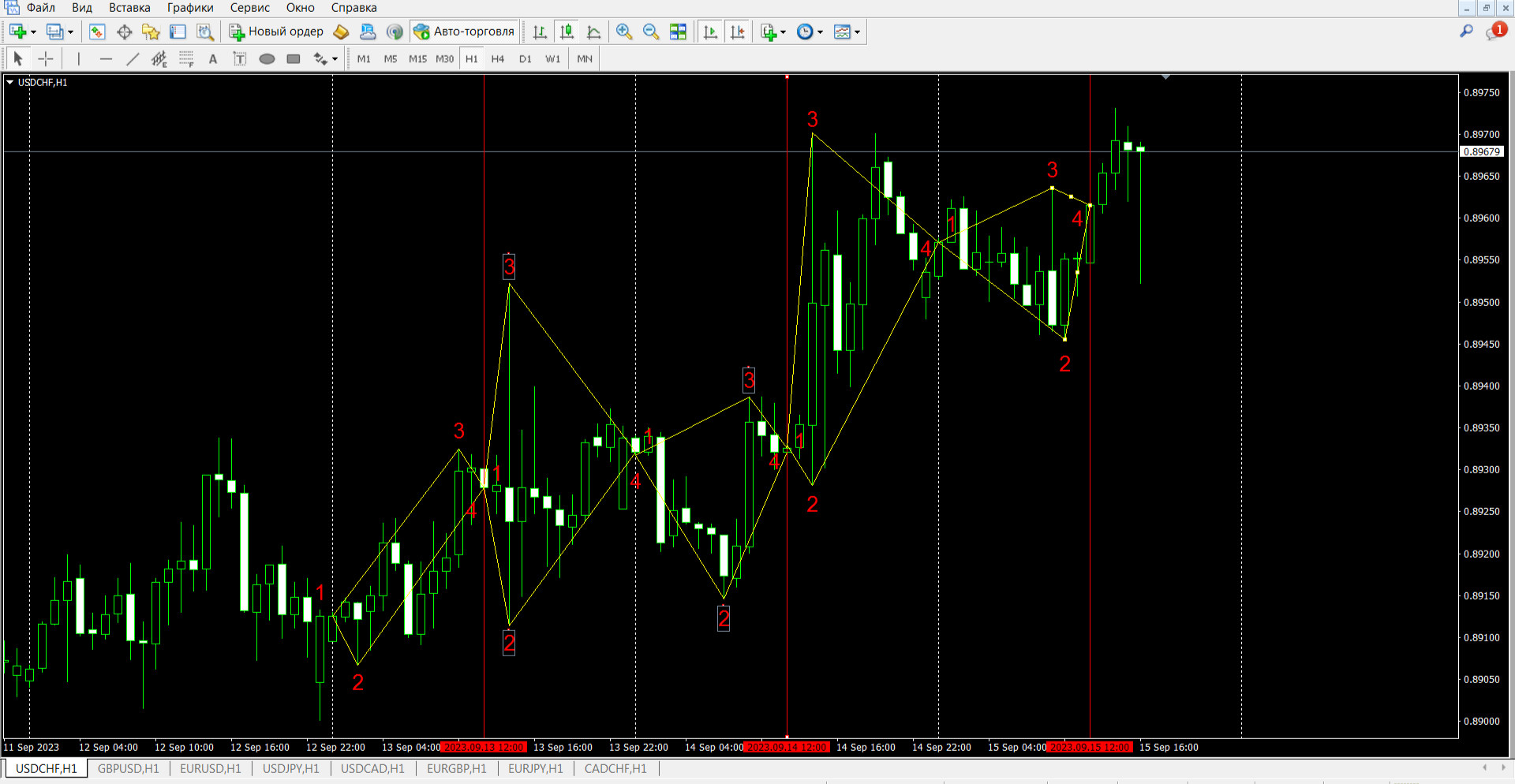The height and width of the screenshot is (784, 1515).
Task: Select the Fibonacci retracement tool
Action: 186,58
